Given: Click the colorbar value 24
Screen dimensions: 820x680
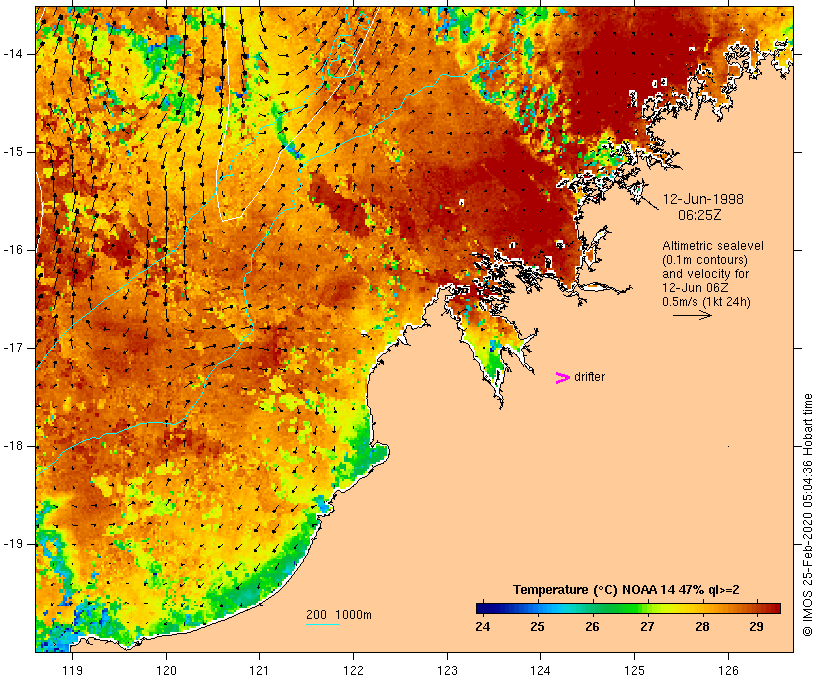Looking at the screenshot, I should pyautogui.click(x=483, y=627).
